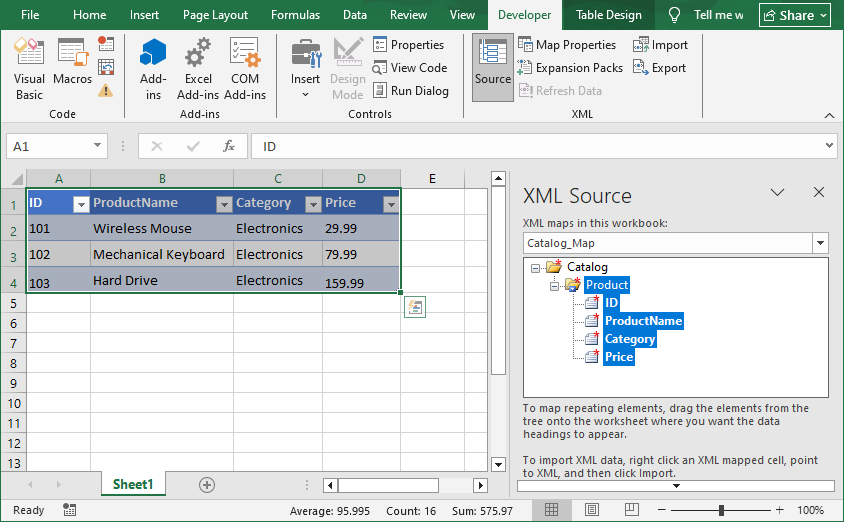Select the Sheet1 tab
This screenshot has height=522, width=844.
(133, 484)
